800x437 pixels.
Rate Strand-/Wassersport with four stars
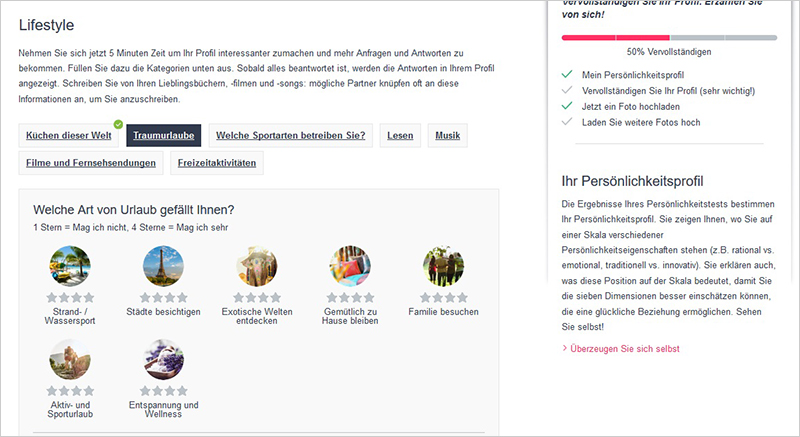(89, 297)
